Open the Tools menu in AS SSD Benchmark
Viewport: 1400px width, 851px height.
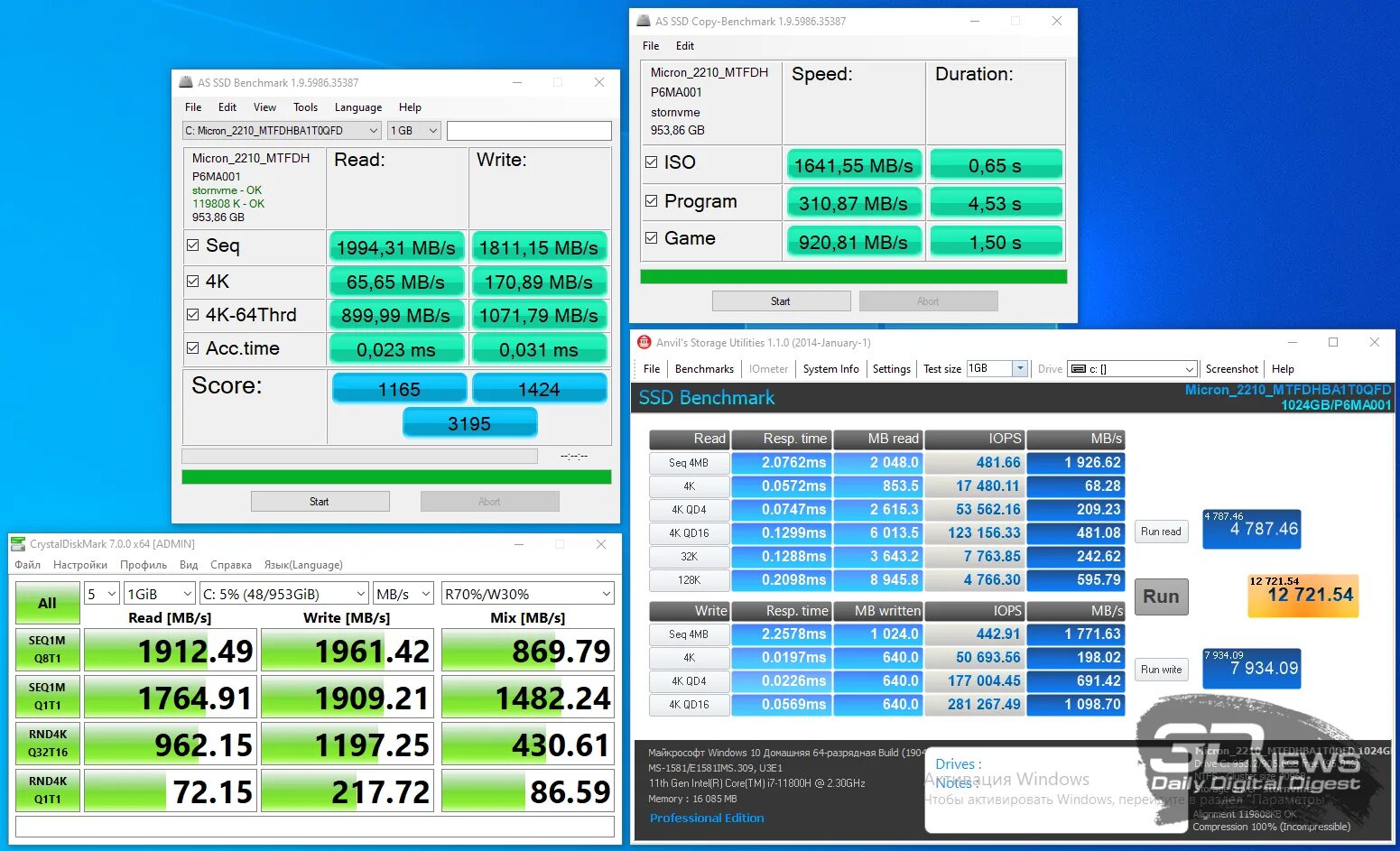tap(305, 106)
